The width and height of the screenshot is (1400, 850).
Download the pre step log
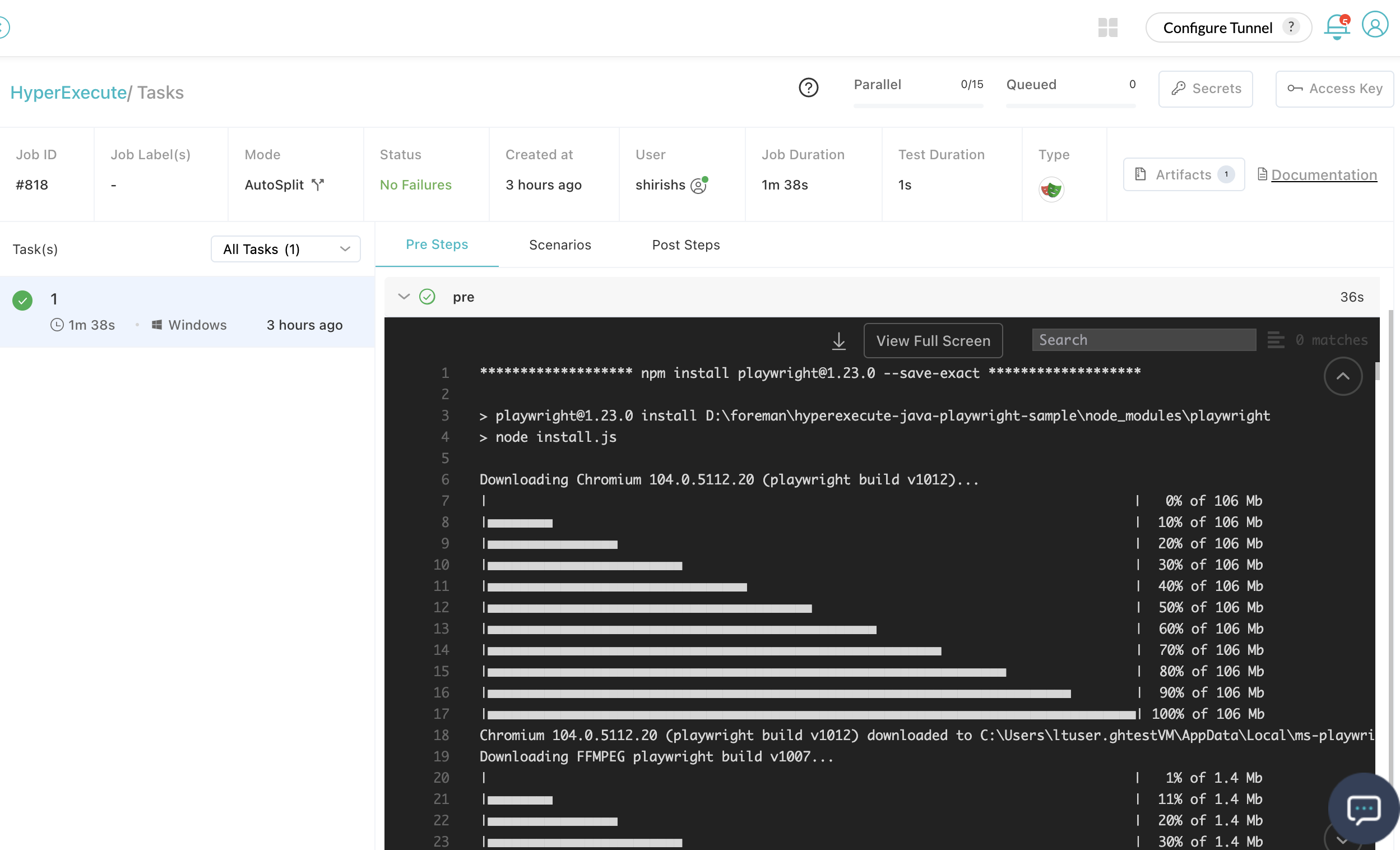(x=838, y=341)
